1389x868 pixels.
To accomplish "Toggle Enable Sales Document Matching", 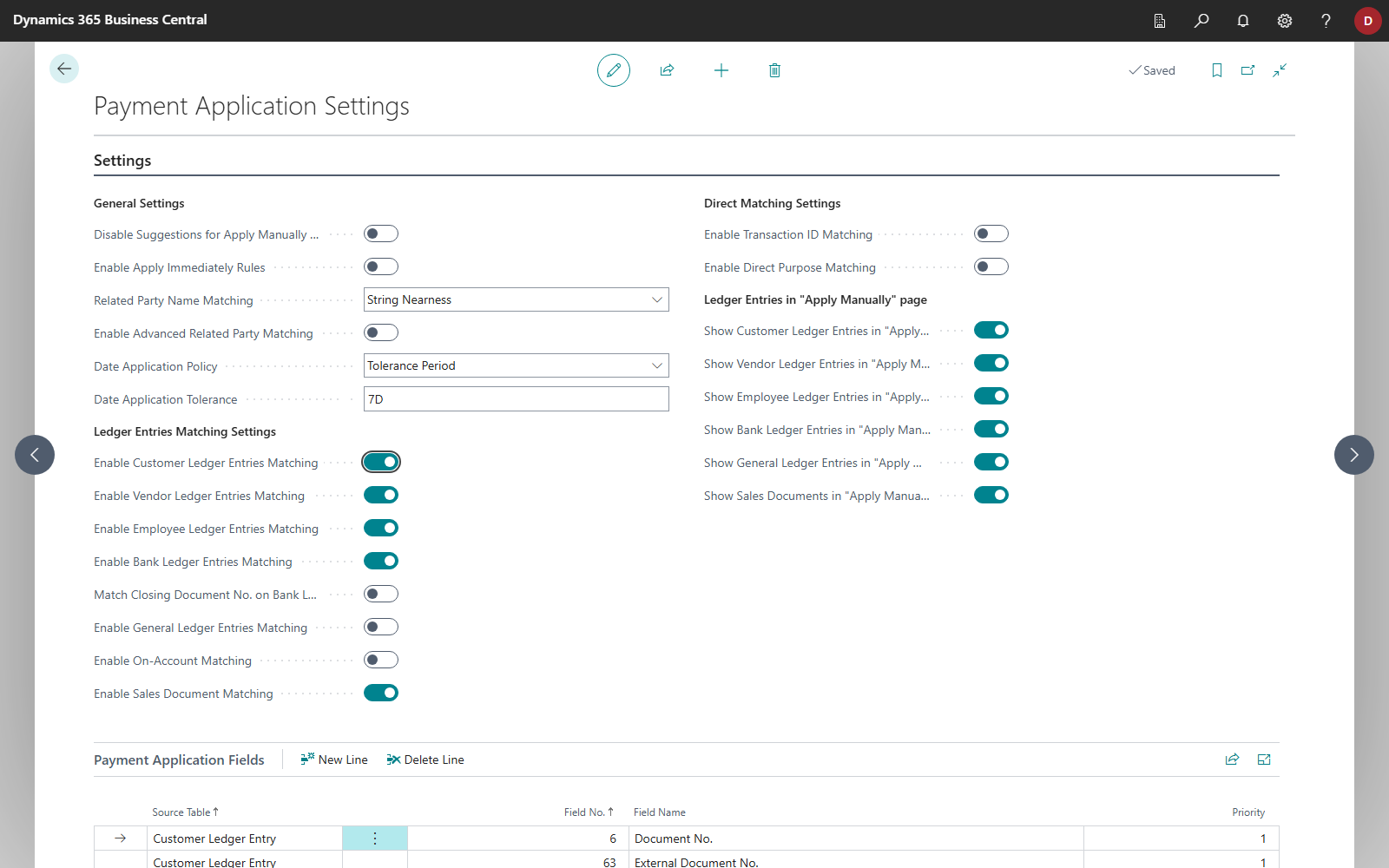I will tap(381, 693).
